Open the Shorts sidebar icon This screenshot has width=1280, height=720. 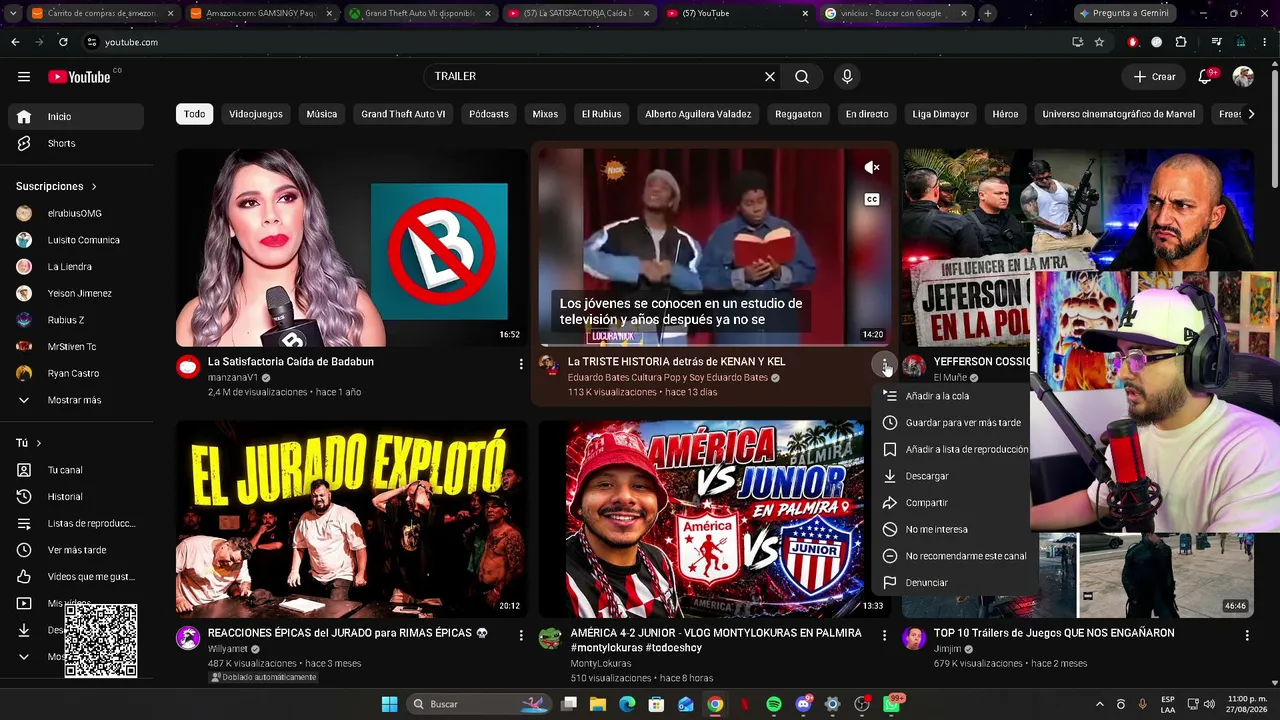point(24,143)
